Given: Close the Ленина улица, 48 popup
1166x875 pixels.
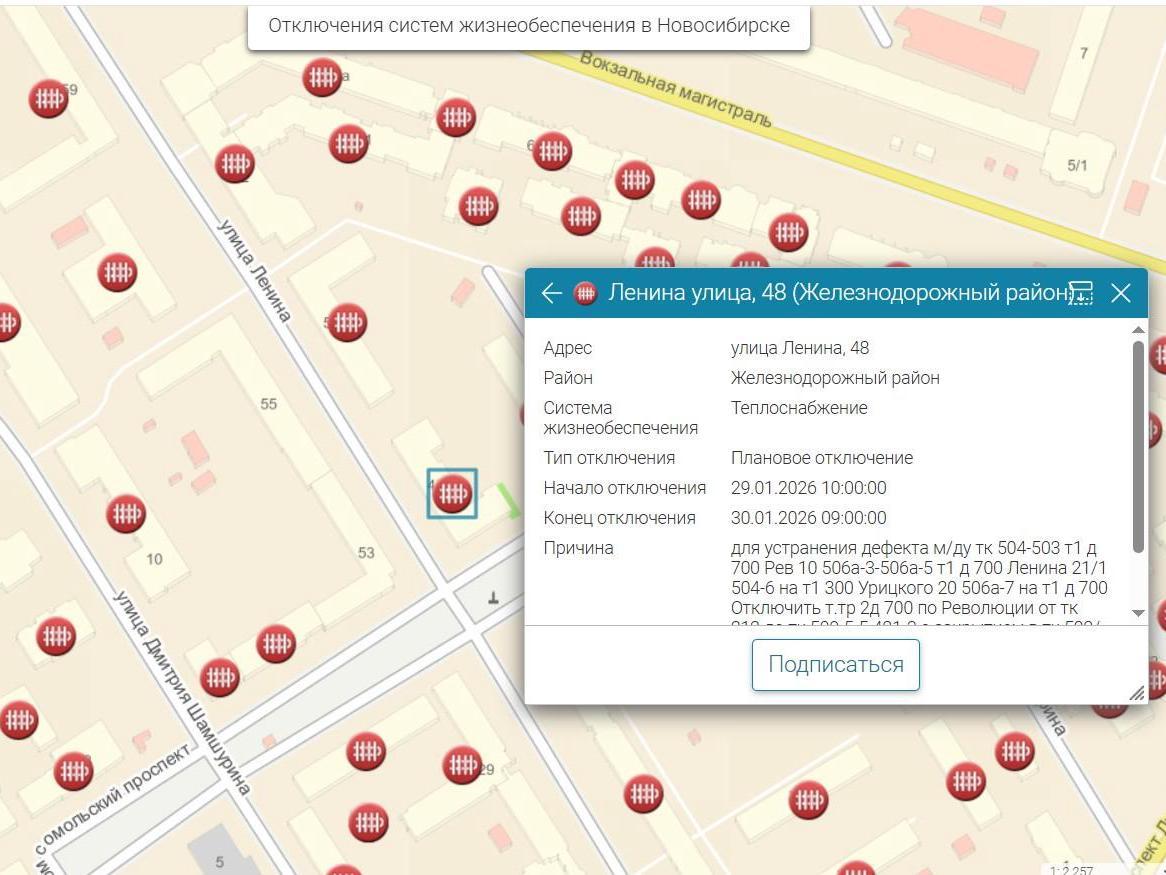Looking at the screenshot, I should click(1120, 293).
